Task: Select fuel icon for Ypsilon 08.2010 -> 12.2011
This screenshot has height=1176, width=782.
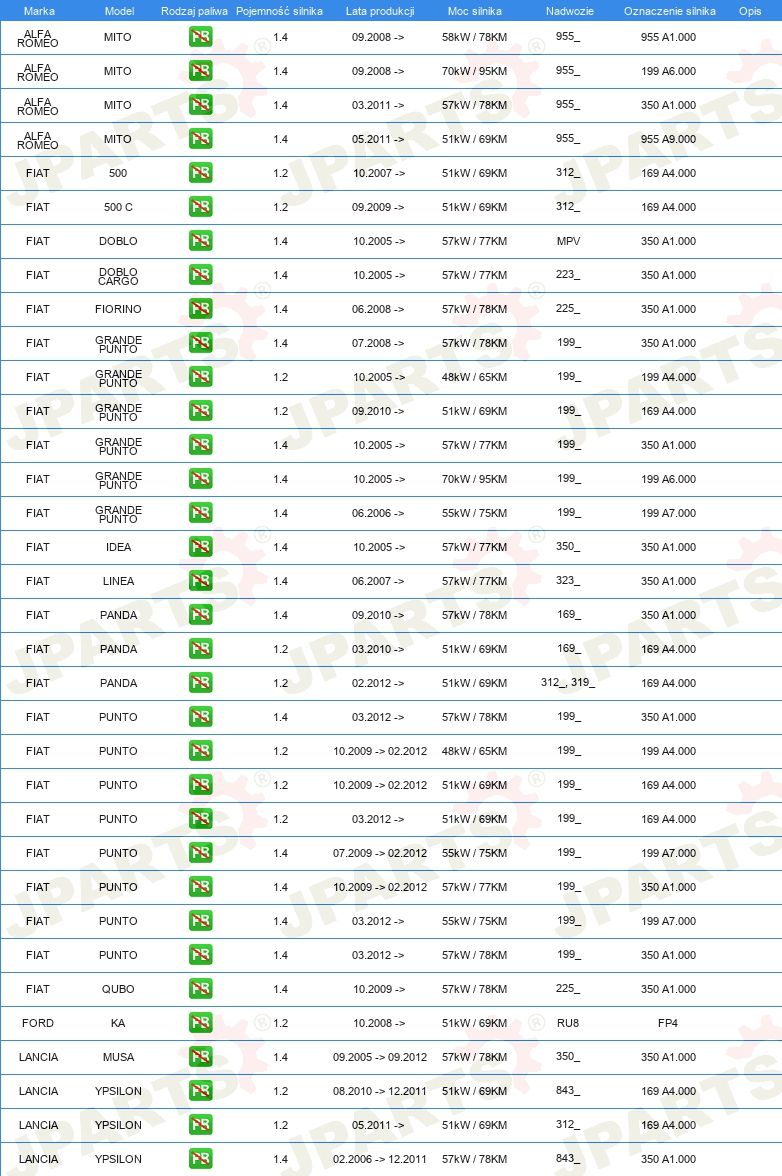Action: point(200,1091)
